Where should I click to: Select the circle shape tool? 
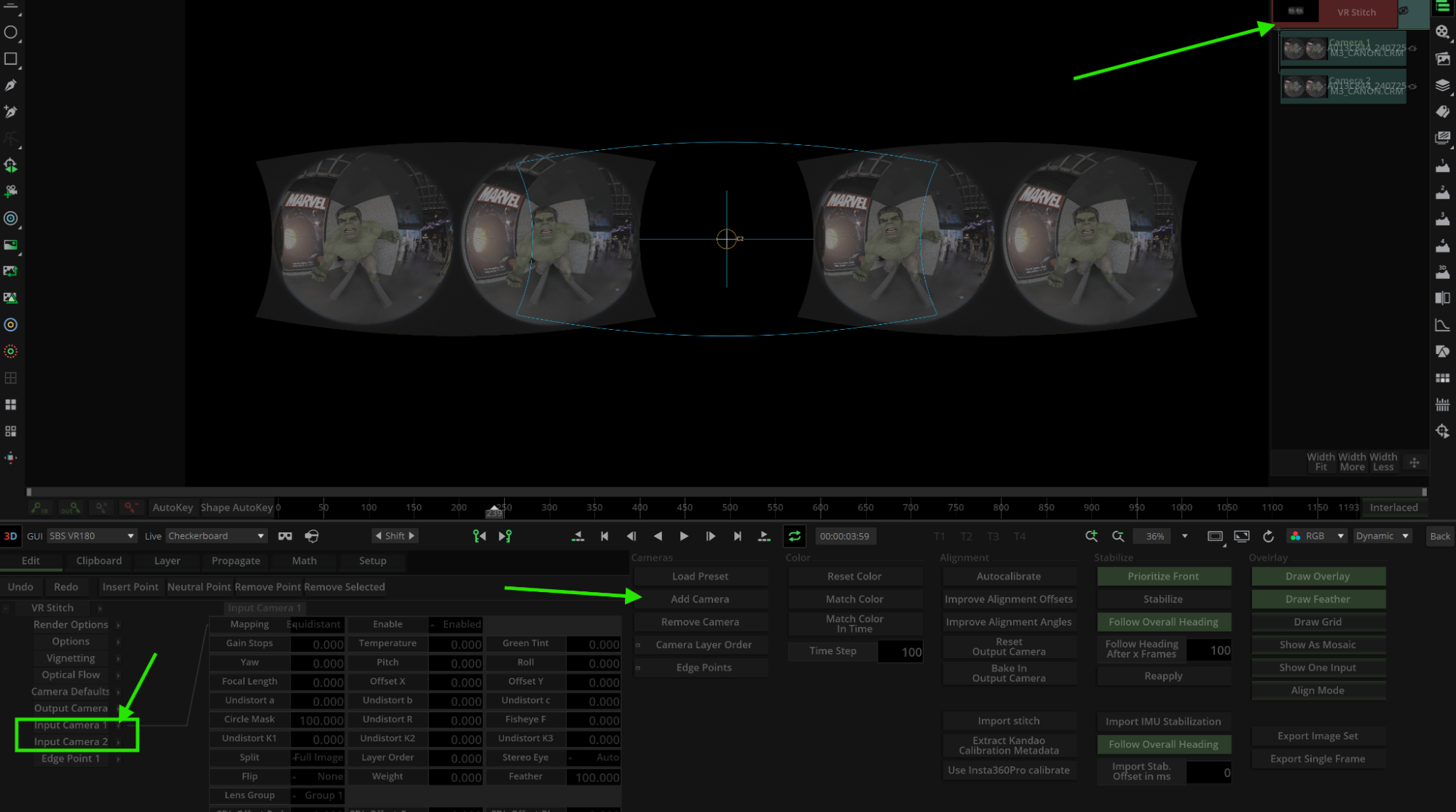11,32
